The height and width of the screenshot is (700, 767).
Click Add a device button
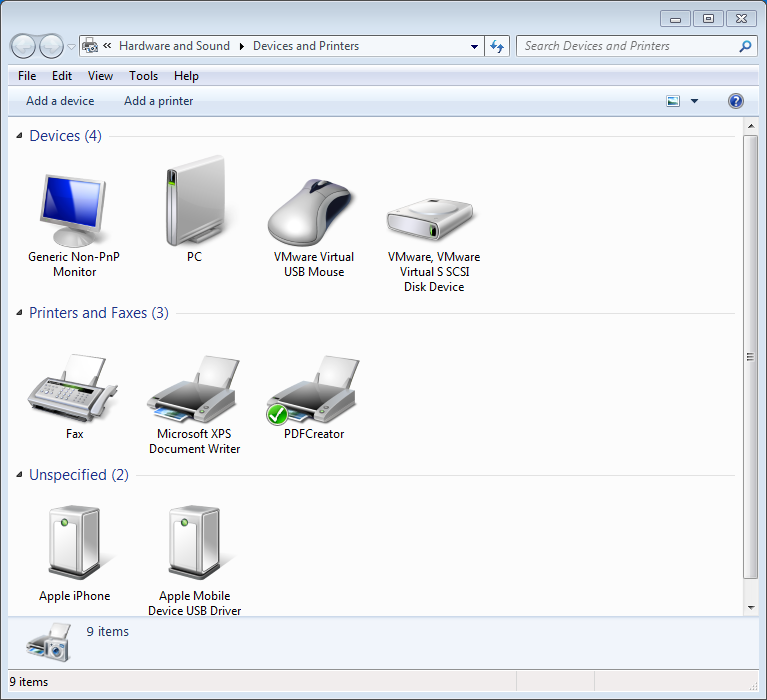pyautogui.click(x=60, y=101)
